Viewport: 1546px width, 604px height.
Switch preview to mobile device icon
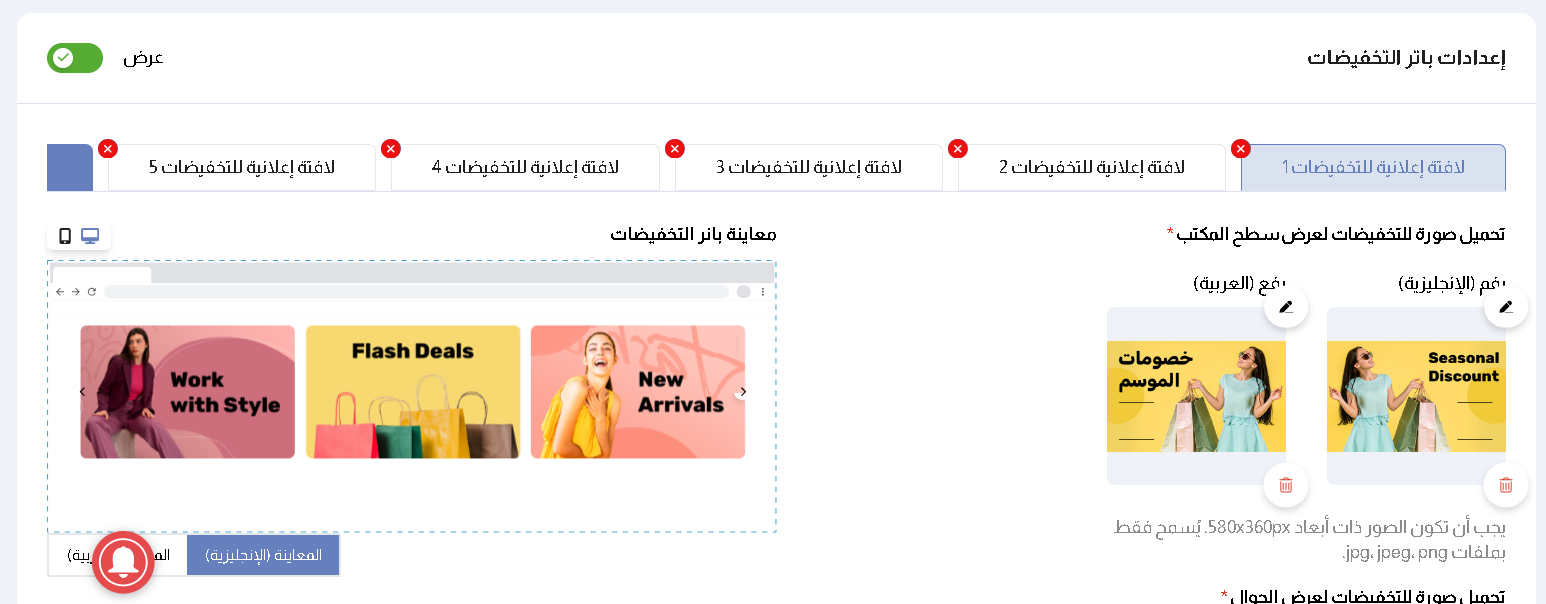pos(65,236)
